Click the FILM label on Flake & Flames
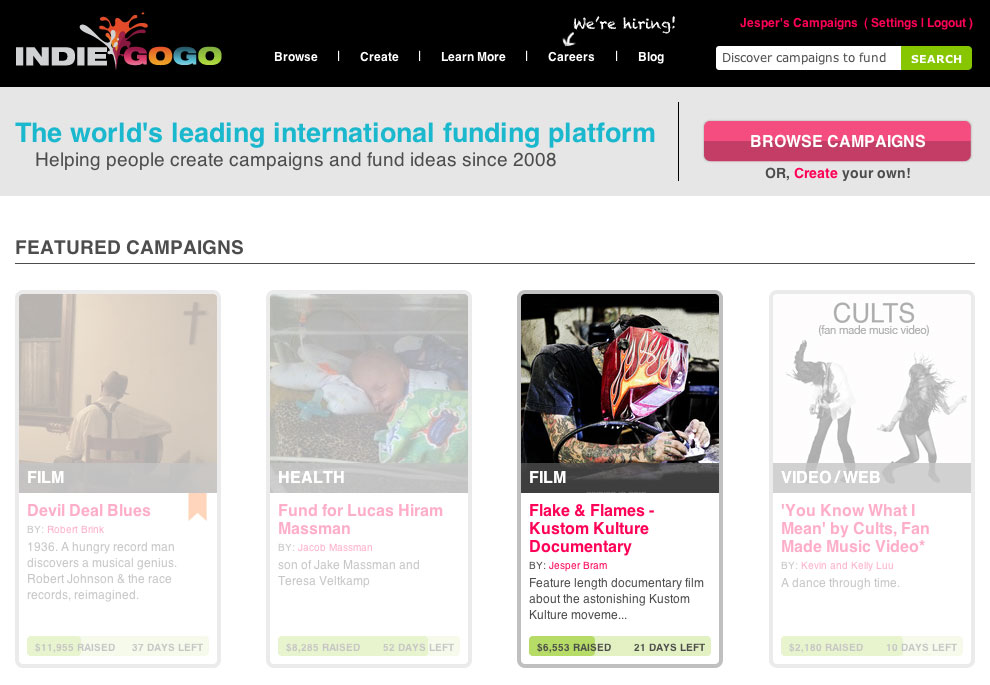The height and width of the screenshot is (685, 990). [x=547, y=477]
